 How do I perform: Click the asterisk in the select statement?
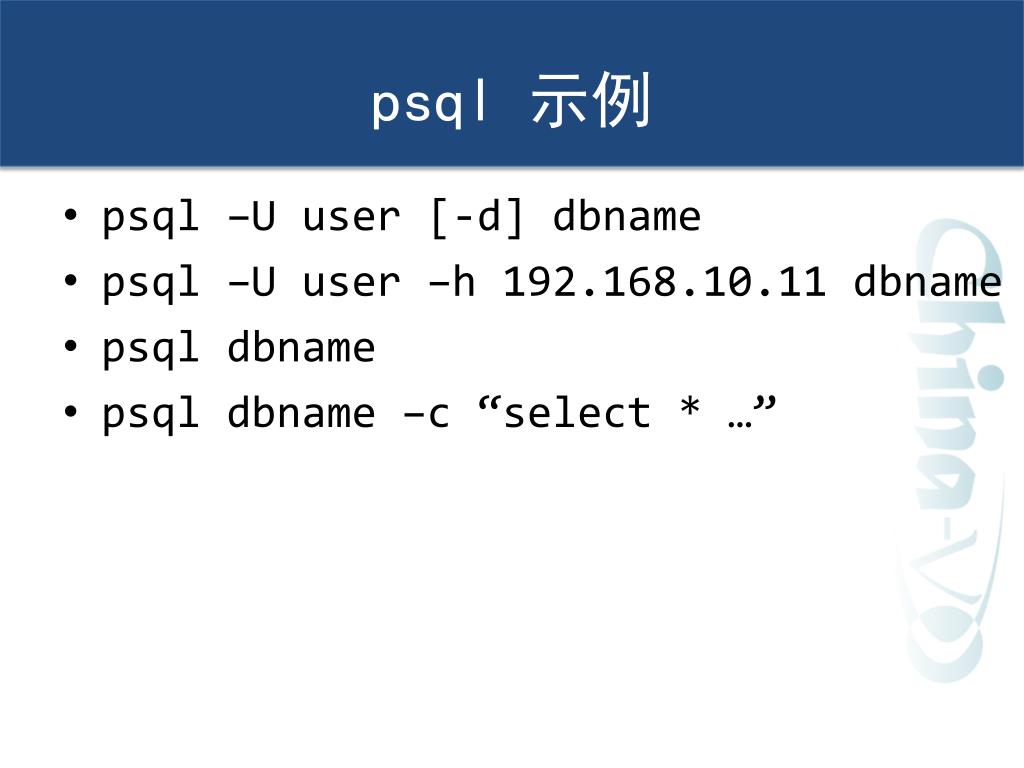coord(690,408)
